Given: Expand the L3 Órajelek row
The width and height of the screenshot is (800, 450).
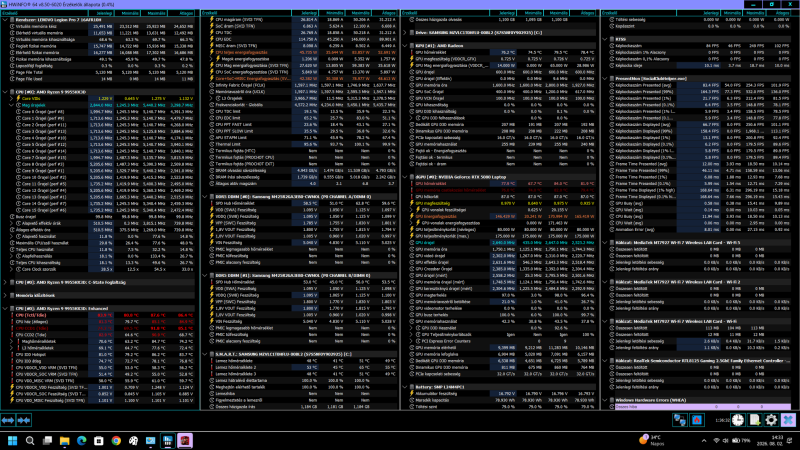Looking at the screenshot, I should pyautogui.click(x=212, y=98).
